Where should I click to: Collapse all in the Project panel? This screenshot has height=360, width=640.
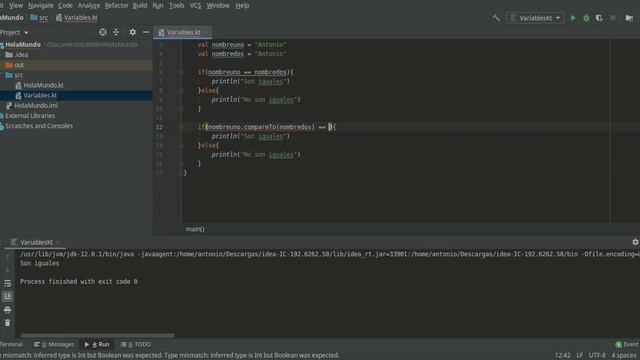[116, 32]
